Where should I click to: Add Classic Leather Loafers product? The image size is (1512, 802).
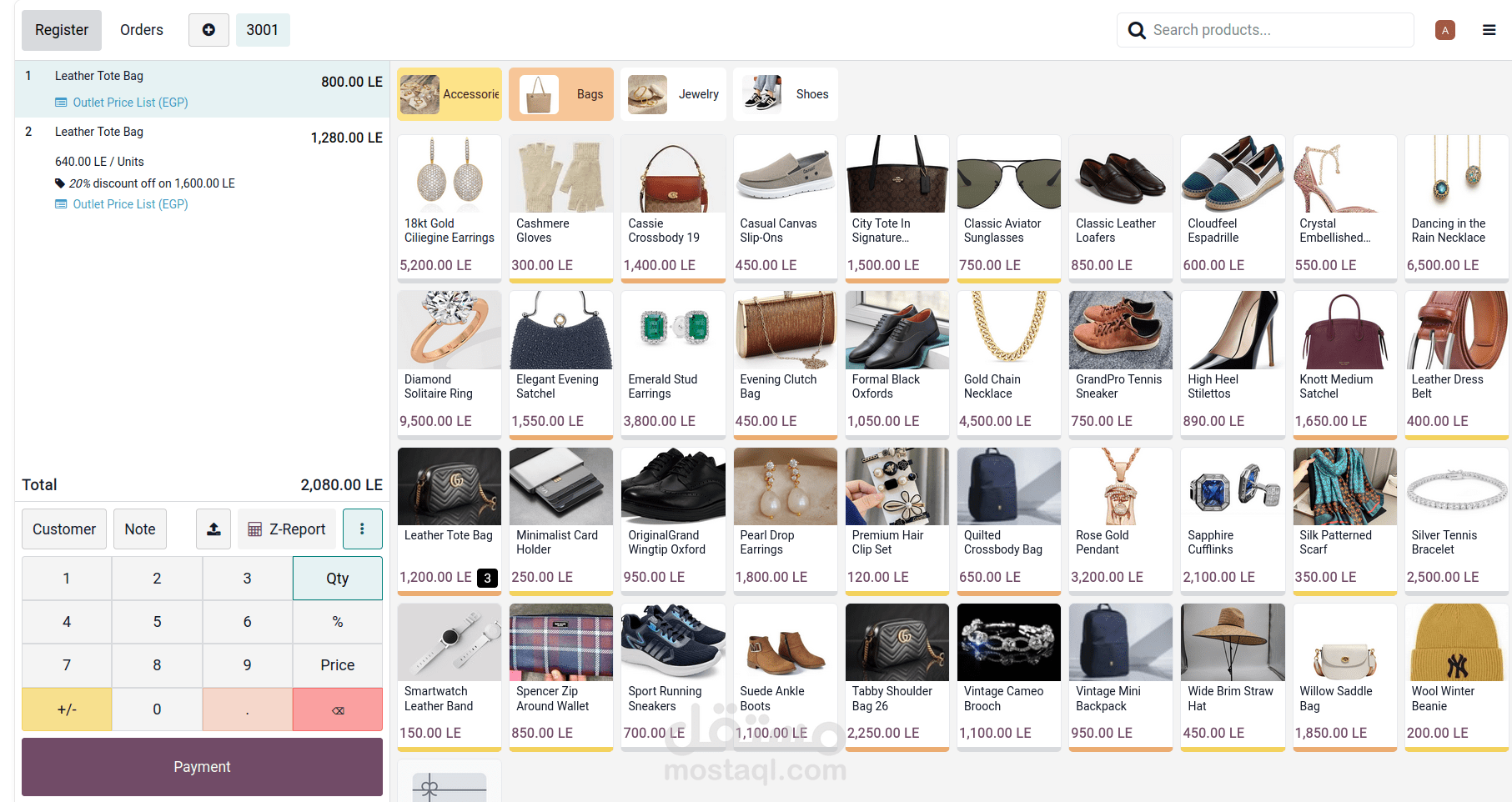(1121, 208)
